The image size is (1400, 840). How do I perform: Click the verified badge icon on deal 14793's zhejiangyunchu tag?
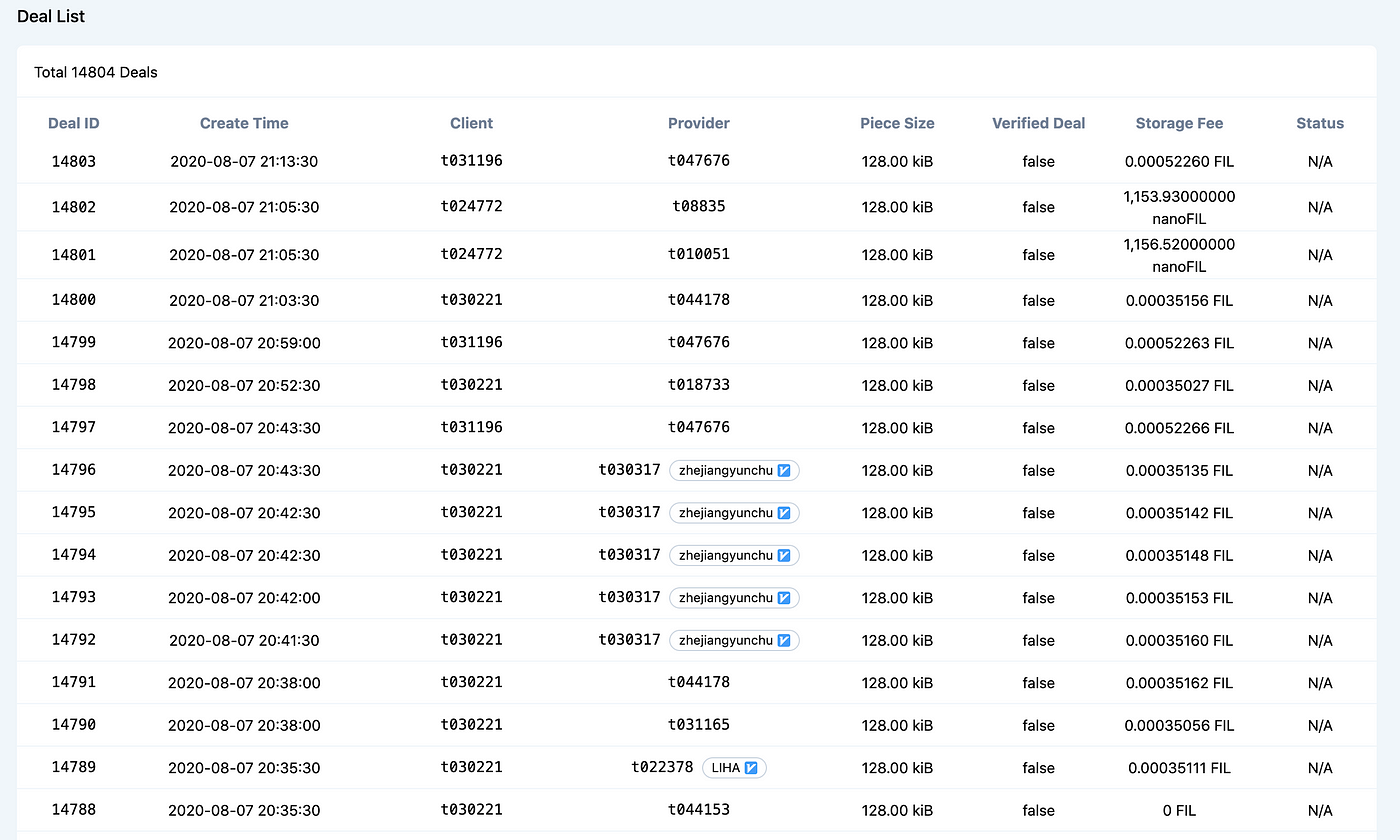(785, 598)
